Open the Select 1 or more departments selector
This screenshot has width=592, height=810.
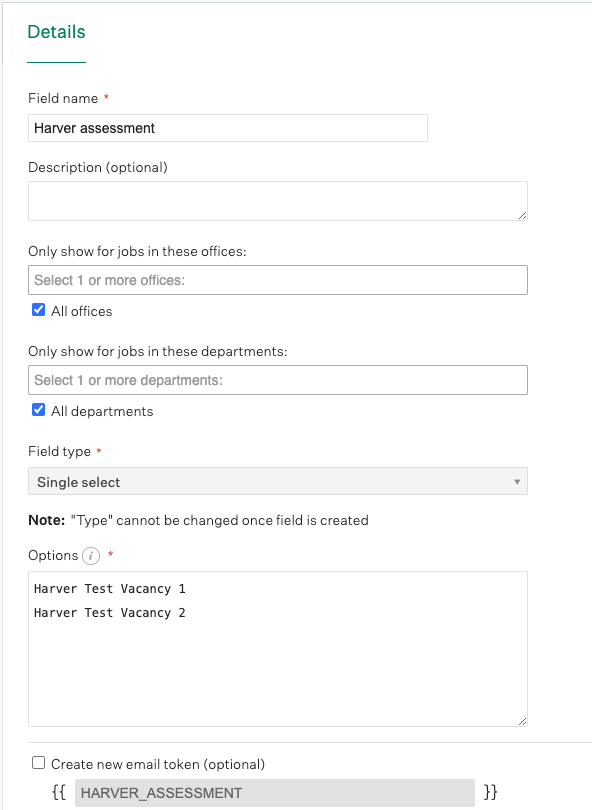[278, 380]
